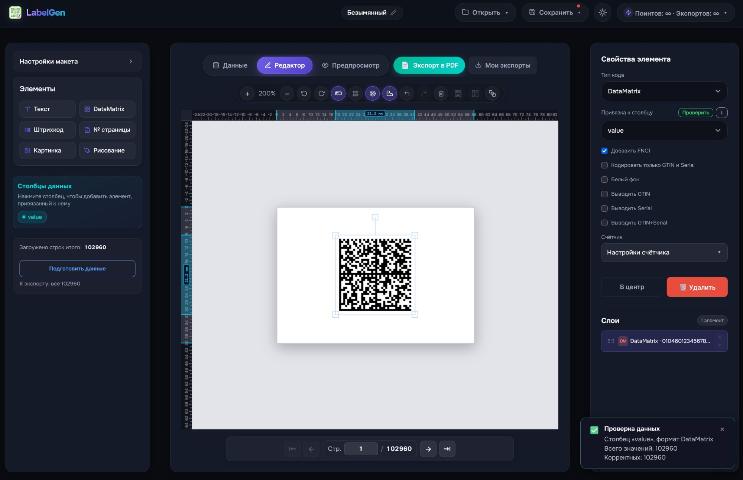Open the Сохранить dropdown menu
Image resolution: width=743 pixels, height=480 pixels.
tap(554, 12)
